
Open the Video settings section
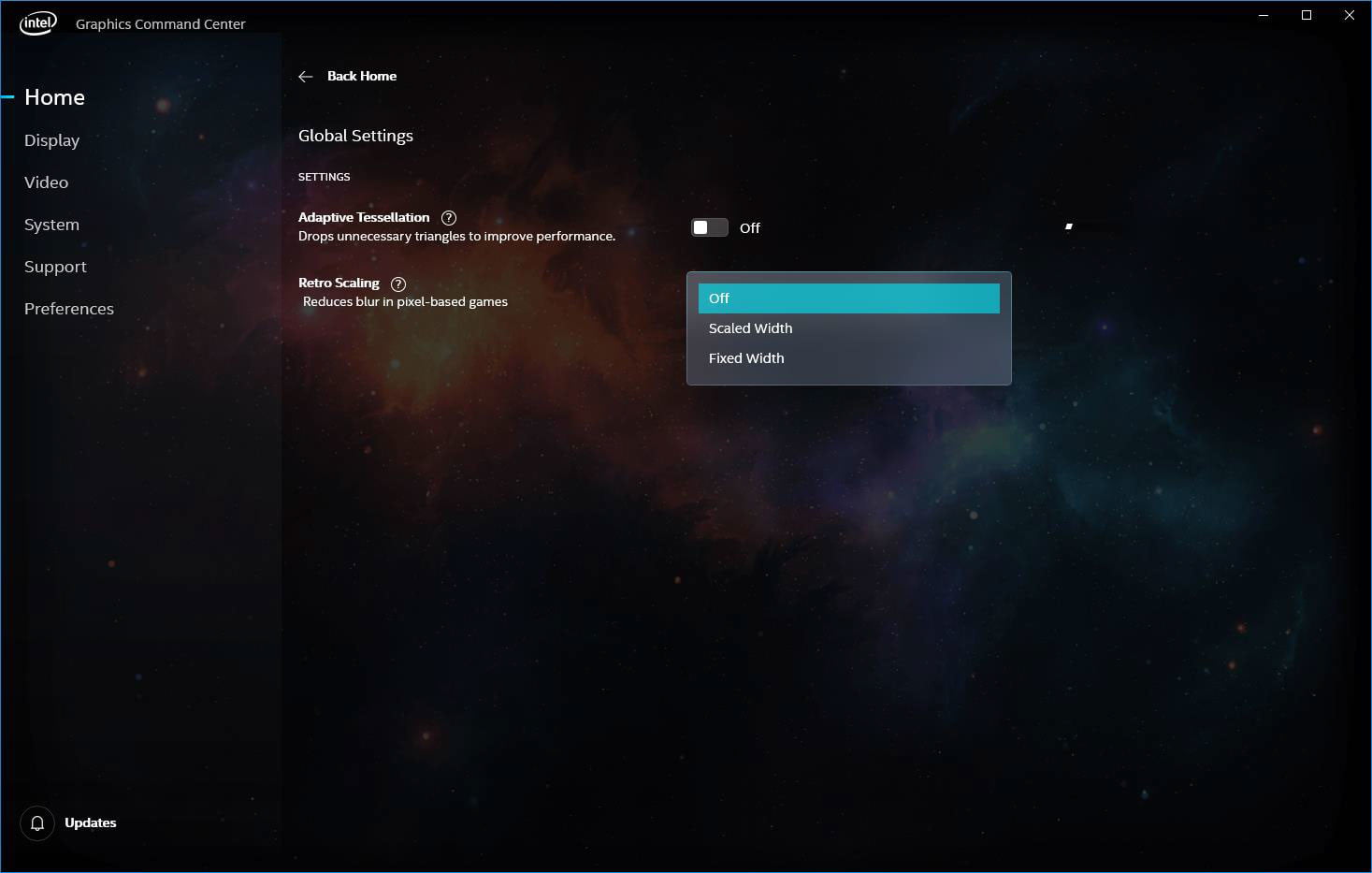[x=46, y=182]
